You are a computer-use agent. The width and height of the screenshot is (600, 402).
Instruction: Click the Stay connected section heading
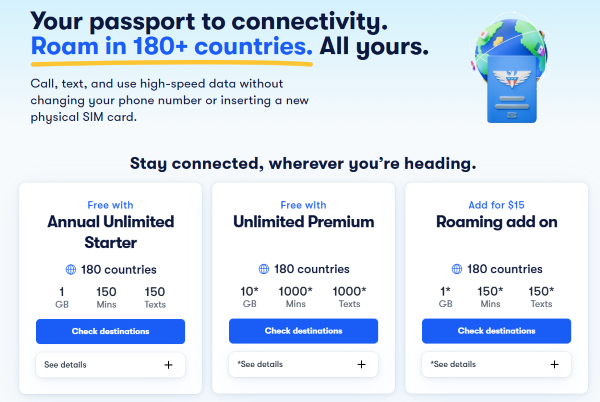(x=303, y=163)
